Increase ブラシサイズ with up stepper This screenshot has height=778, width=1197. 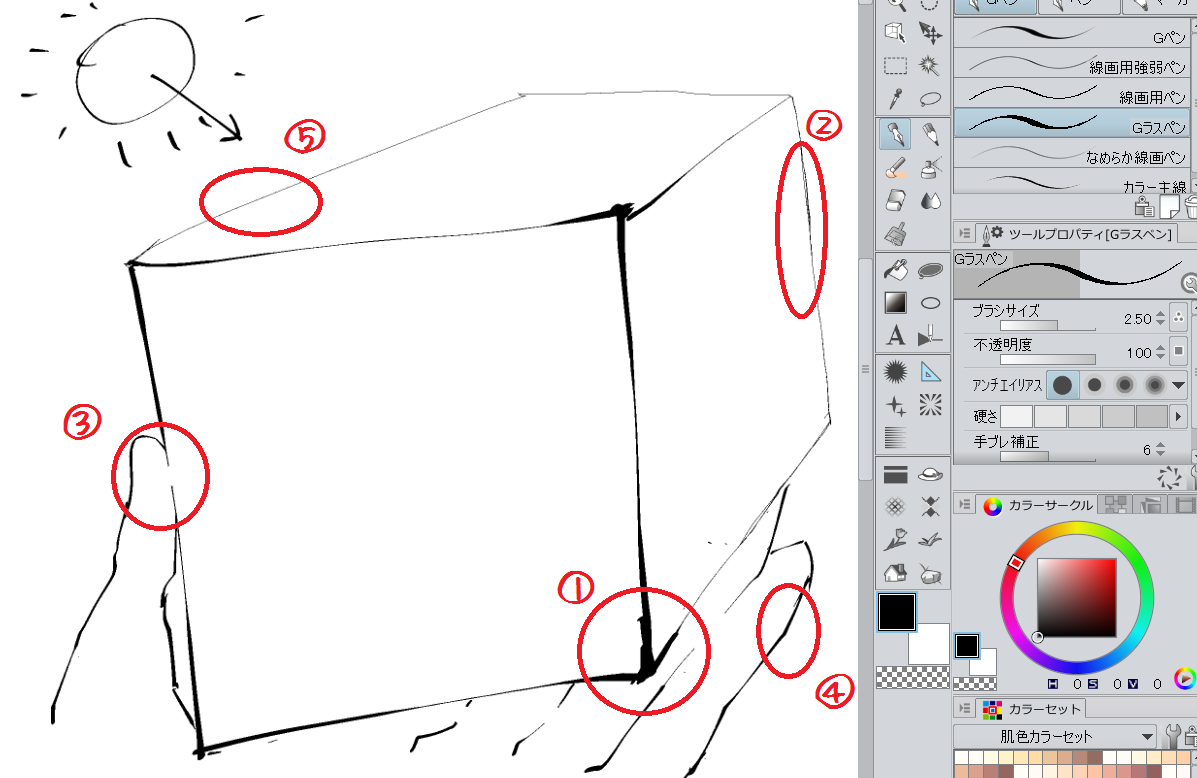pos(1160,312)
